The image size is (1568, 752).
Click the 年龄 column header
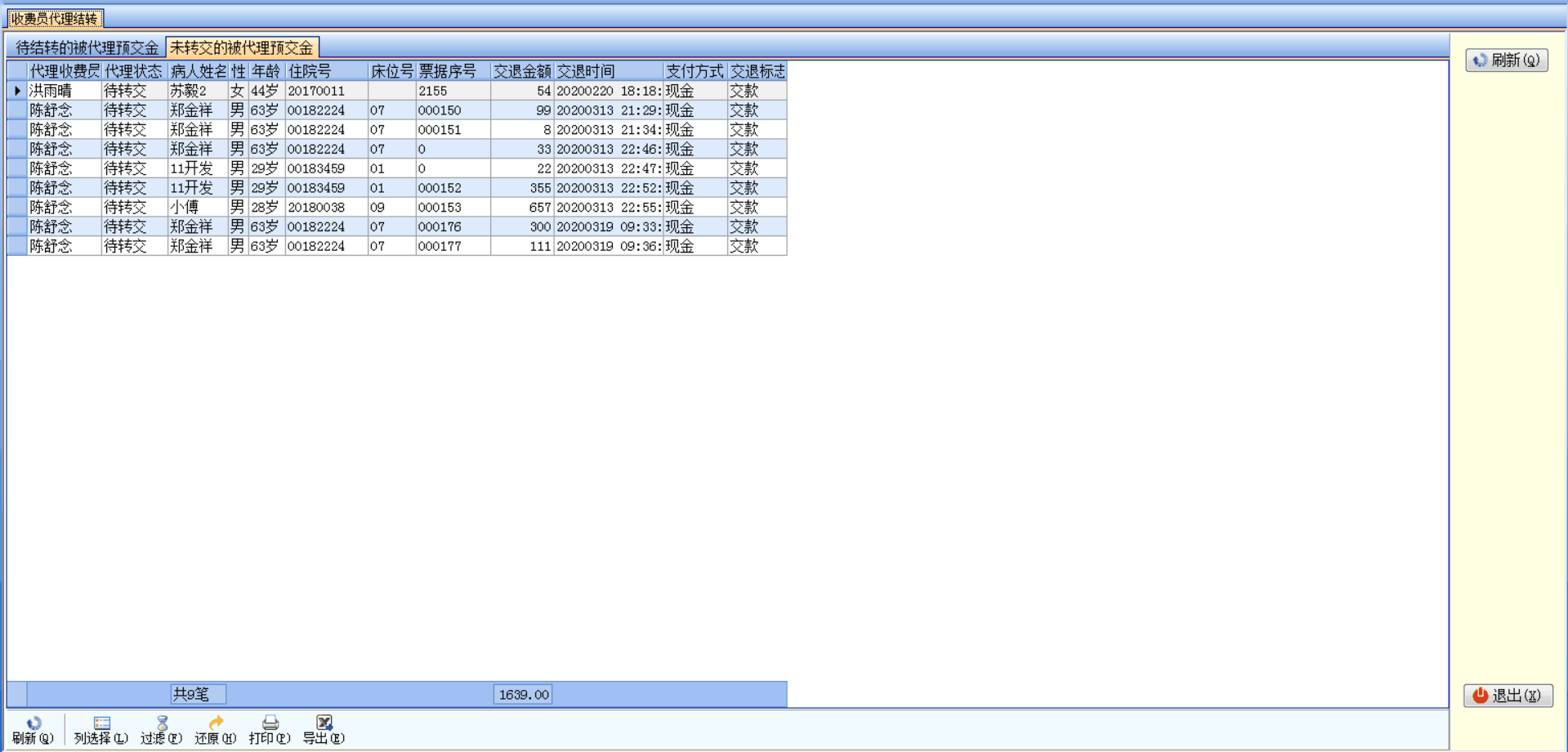(x=266, y=71)
